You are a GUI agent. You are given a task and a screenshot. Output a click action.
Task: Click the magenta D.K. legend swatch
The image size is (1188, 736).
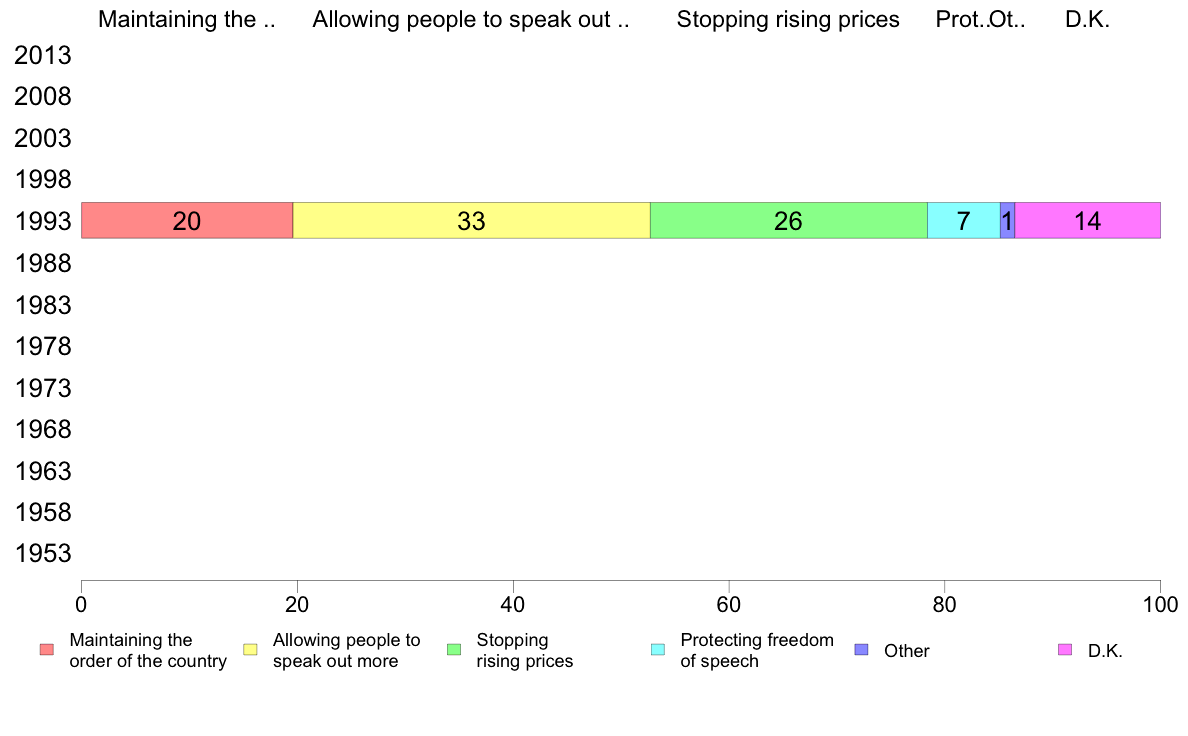tap(1065, 650)
